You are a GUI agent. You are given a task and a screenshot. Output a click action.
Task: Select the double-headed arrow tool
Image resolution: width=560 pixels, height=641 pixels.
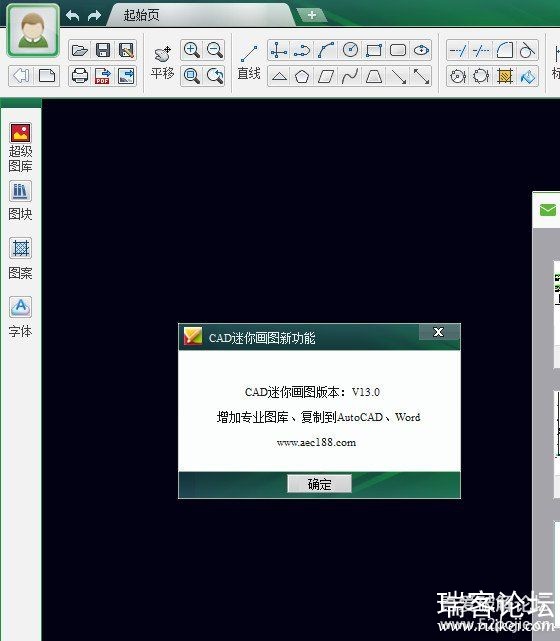coord(421,76)
